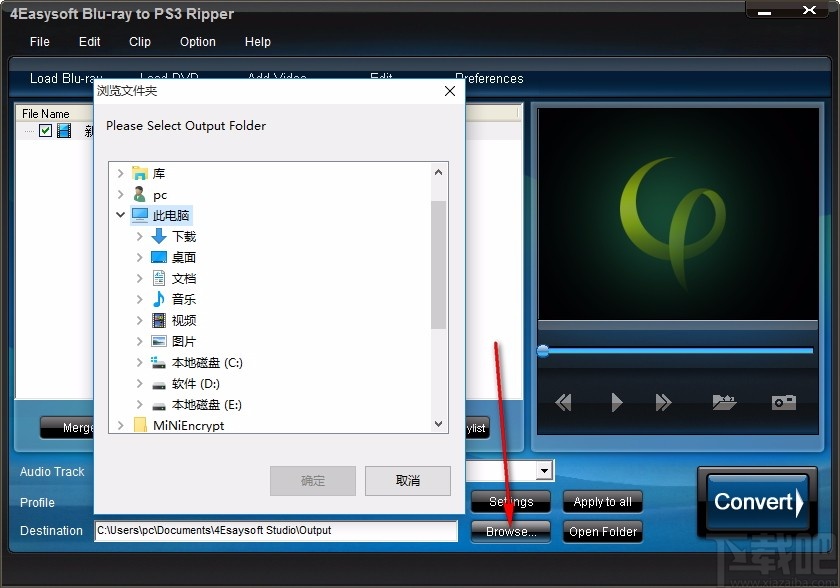Click inside the Destination path field
Screen dimensions: 840x588
[270, 531]
